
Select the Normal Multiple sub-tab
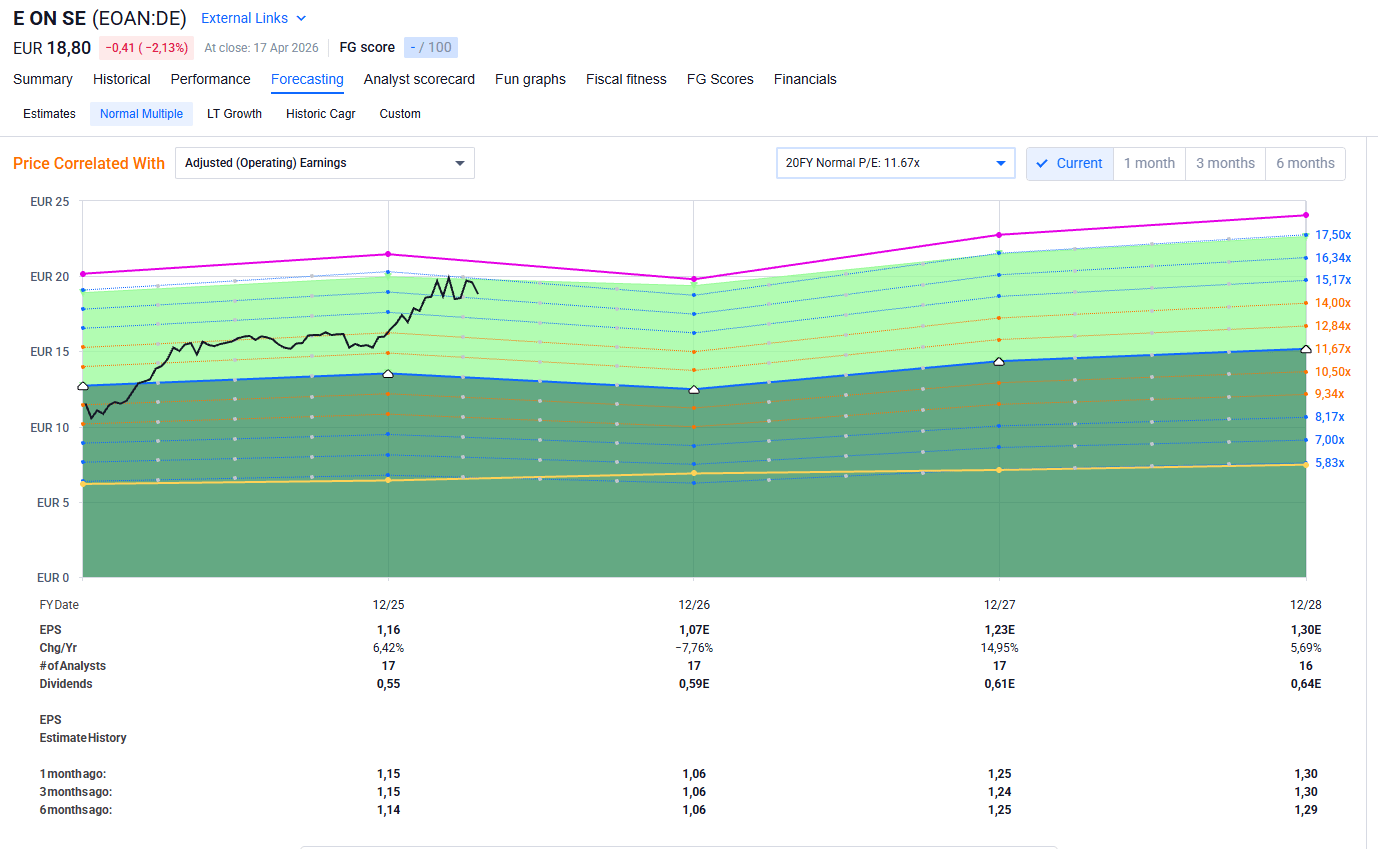[141, 114]
